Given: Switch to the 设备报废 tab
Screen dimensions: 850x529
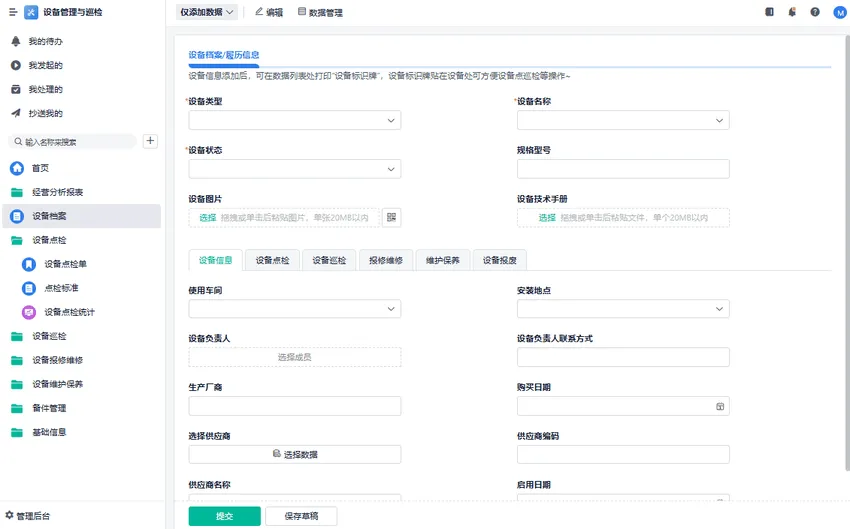Looking at the screenshot, I should [x=500, y=260].
